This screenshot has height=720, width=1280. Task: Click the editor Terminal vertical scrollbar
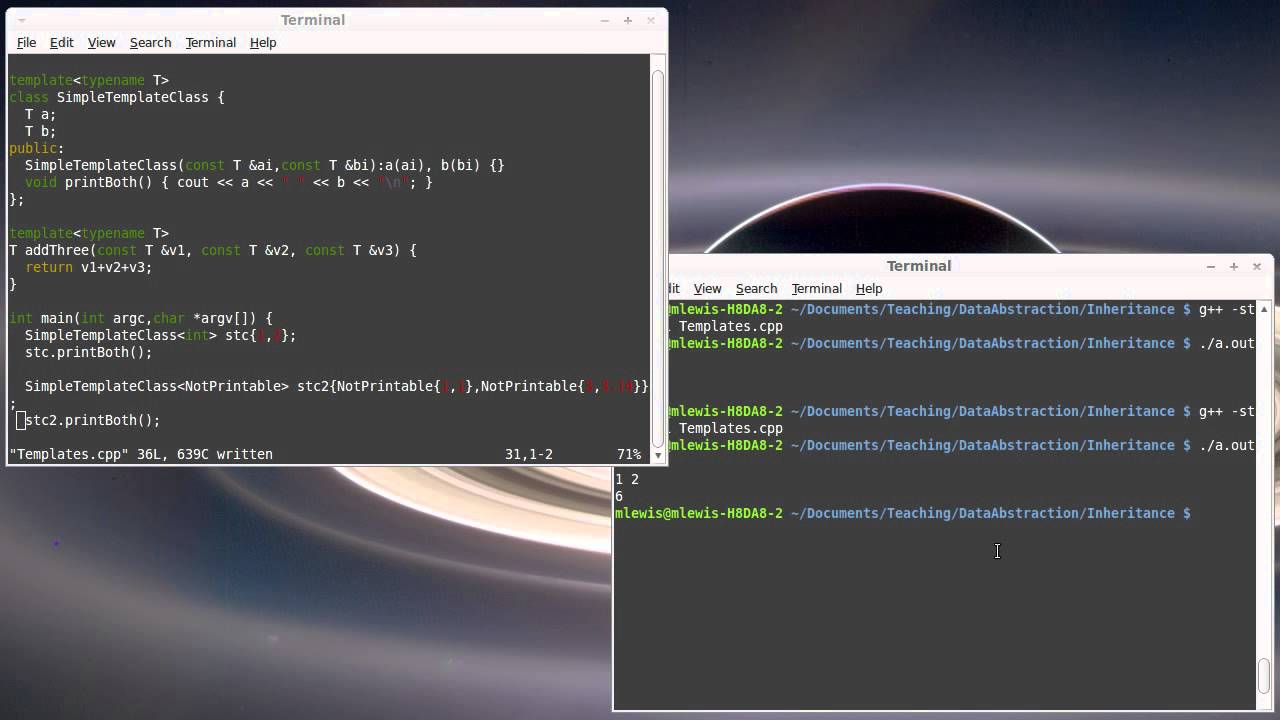pos(658,258)
